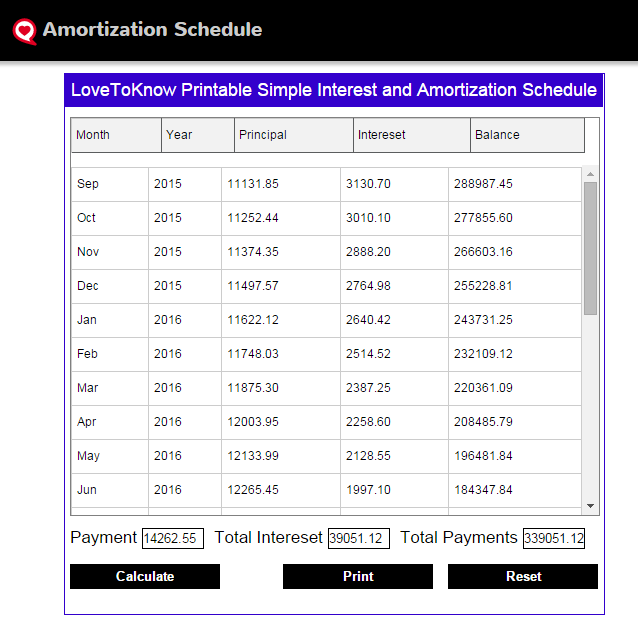Click the Print button
The image size is (638, 623).
(x=358, y=576)
